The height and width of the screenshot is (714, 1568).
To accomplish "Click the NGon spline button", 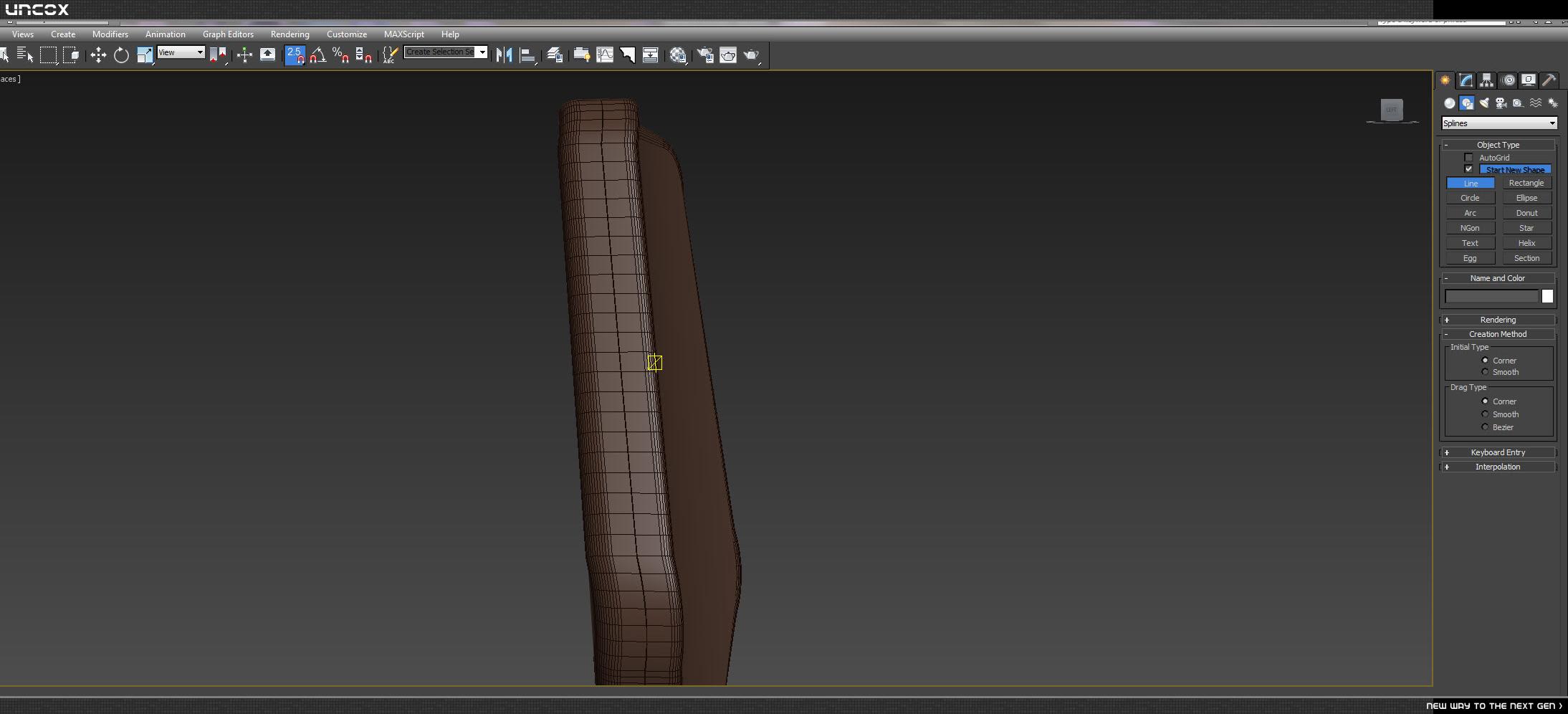I will (x=1470, y=229).
